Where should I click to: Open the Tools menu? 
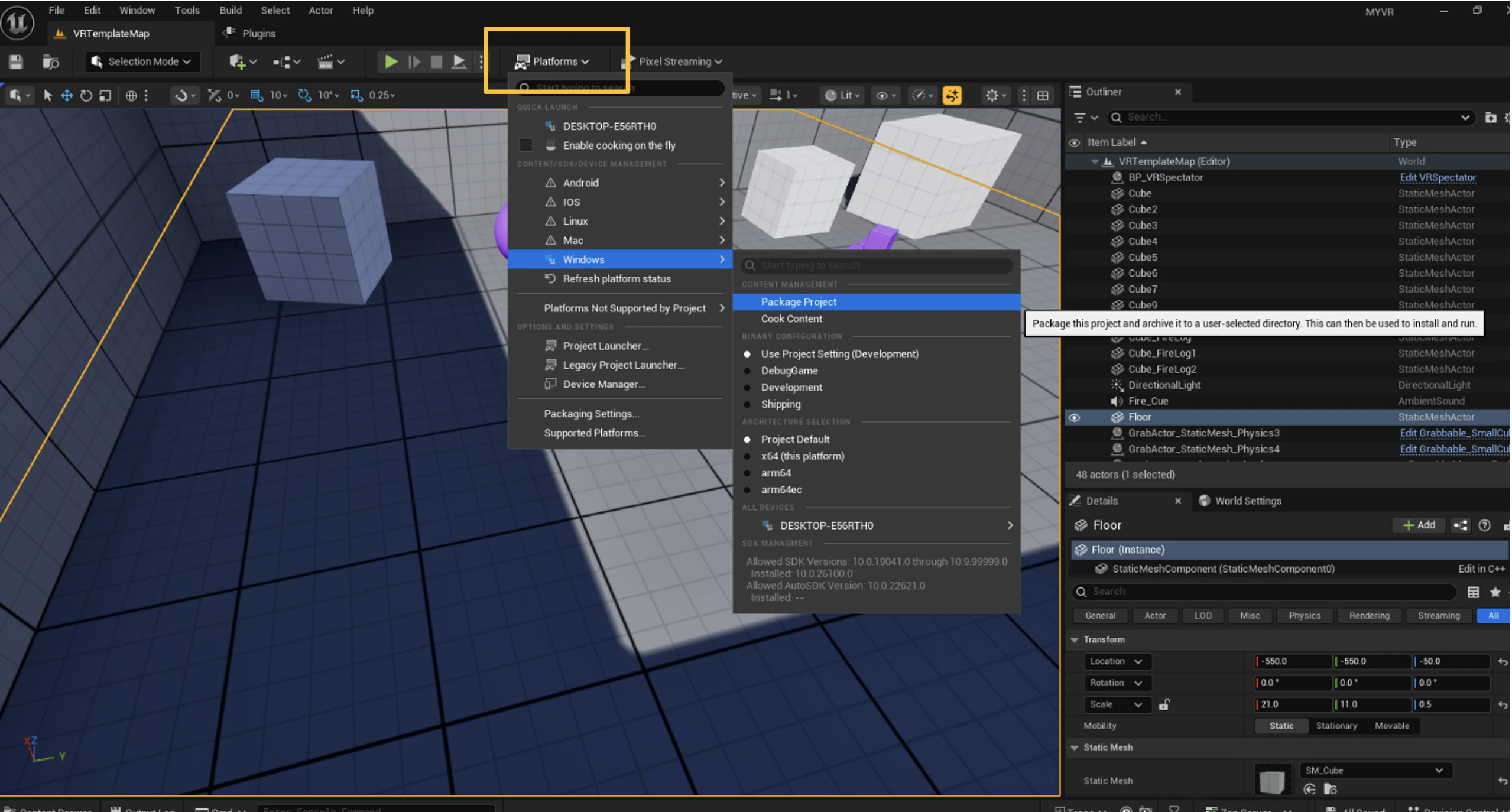(x=187, y=10)
